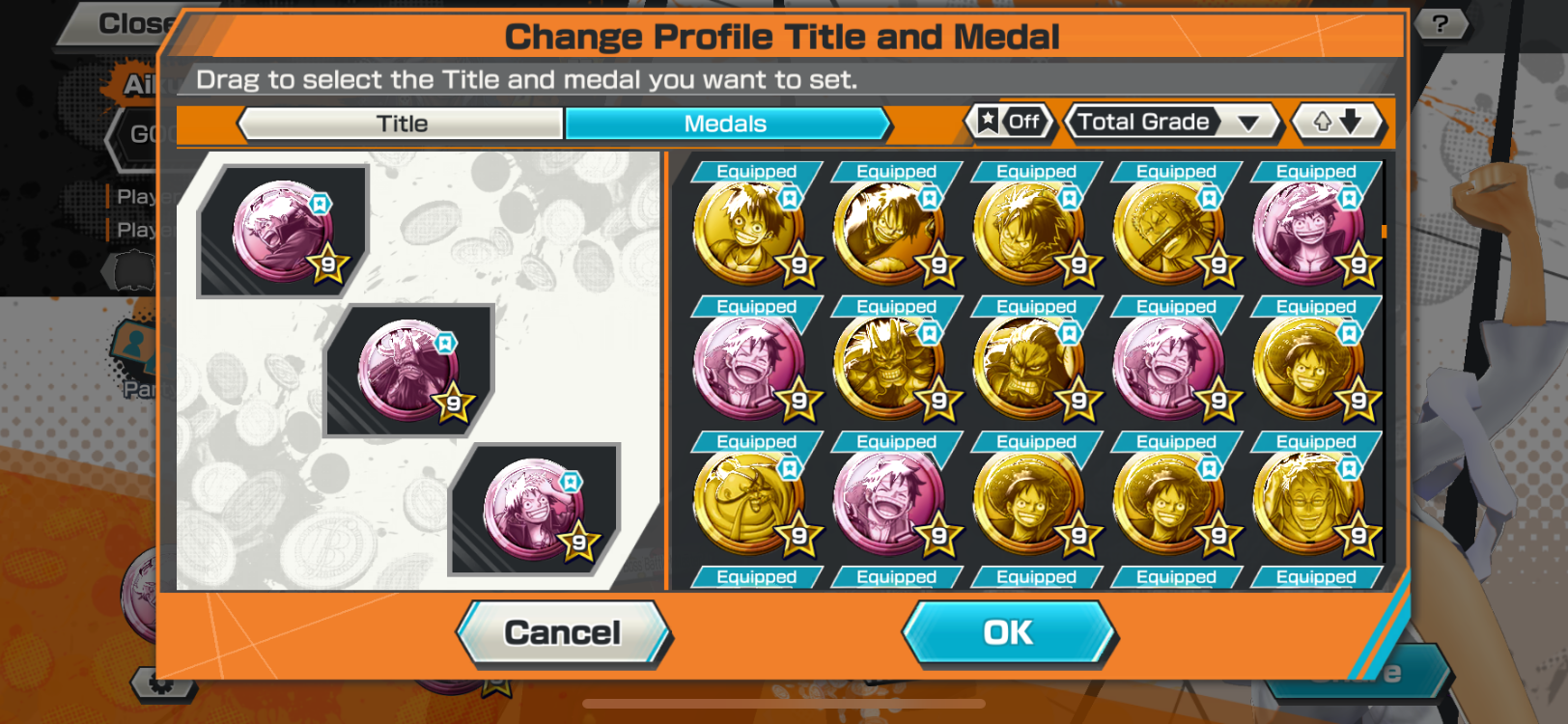Select the Medals tab
This screenshot has width=1568, height=724.
click(726, 124)
